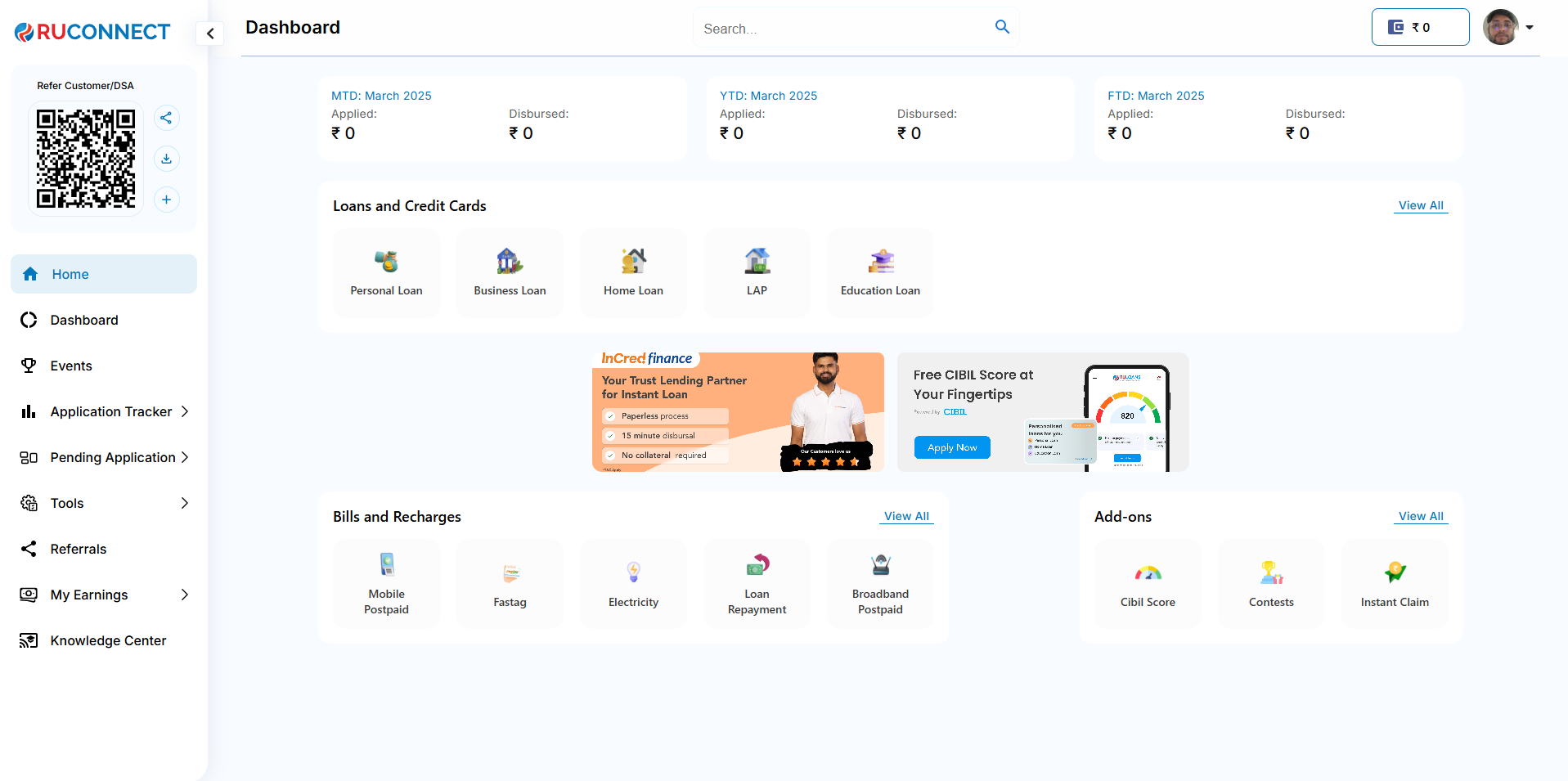Expand the Application Tracker submenu
Viewport: 1568px width, 781px height.
[x=185, y=411]
